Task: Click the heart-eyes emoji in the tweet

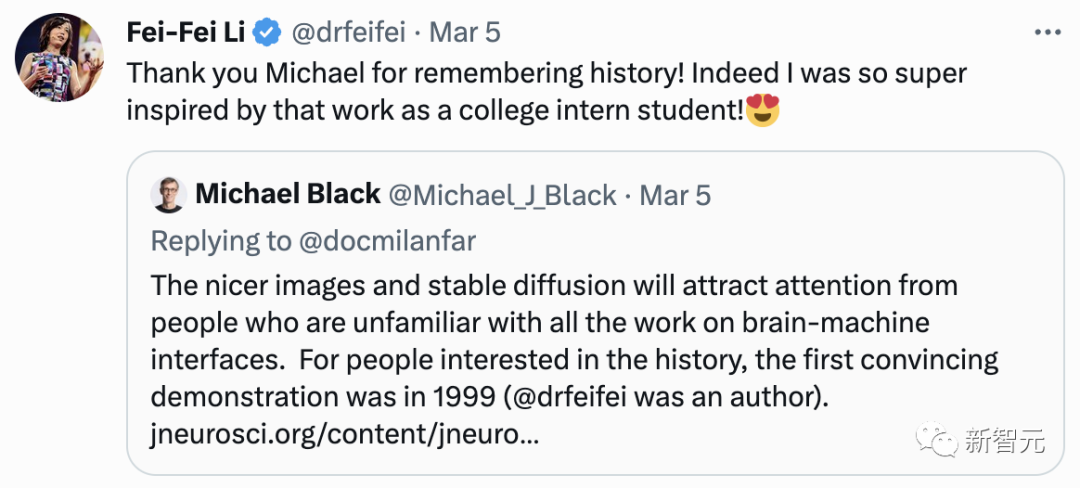Action: tap(762, 111)
